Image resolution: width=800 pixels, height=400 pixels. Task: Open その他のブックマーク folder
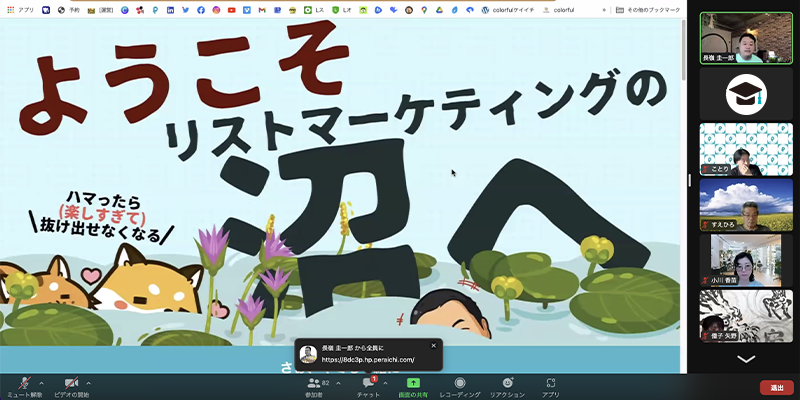point(648,10)
